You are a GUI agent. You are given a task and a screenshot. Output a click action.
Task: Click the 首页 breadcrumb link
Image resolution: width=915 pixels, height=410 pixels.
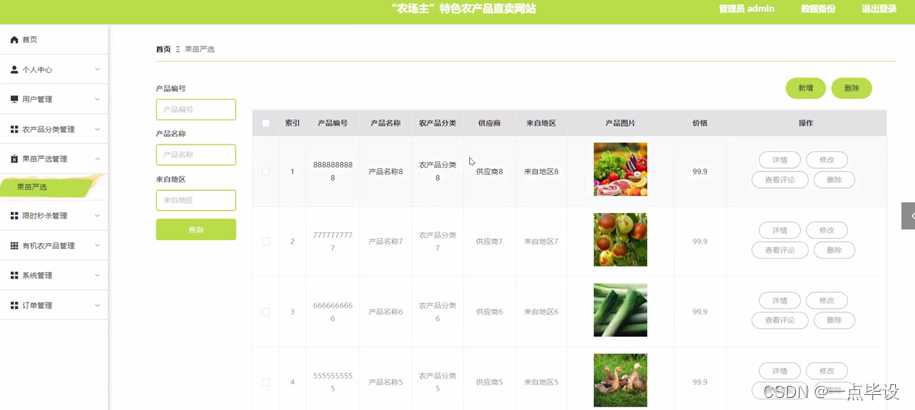point(163,50)
